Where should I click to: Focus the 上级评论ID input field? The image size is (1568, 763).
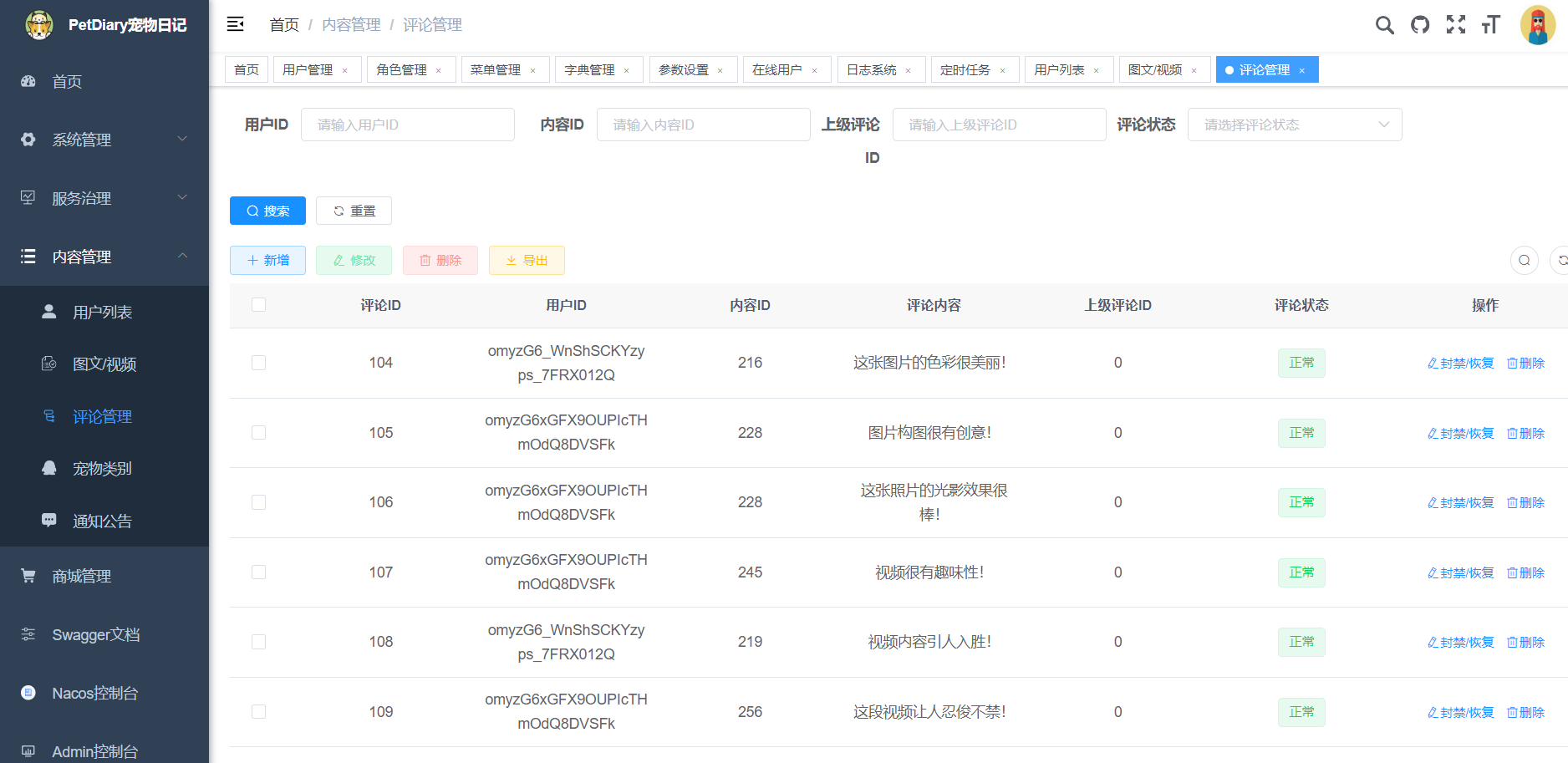[1000, 125]
